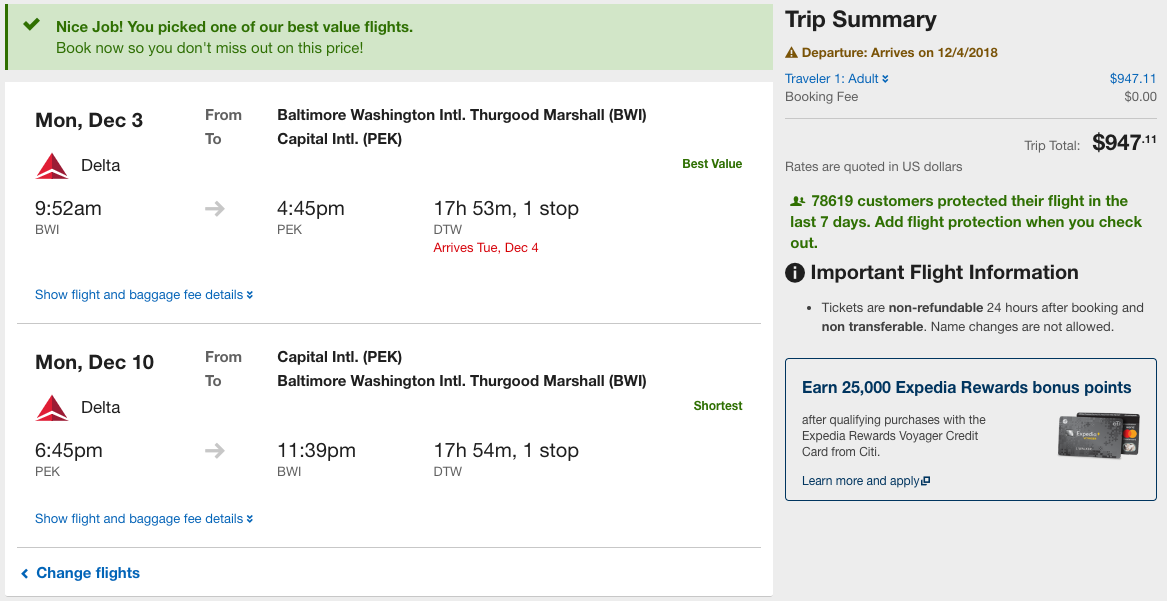Click the Expedia Voyager credit card image

[x=1099, y=435]
